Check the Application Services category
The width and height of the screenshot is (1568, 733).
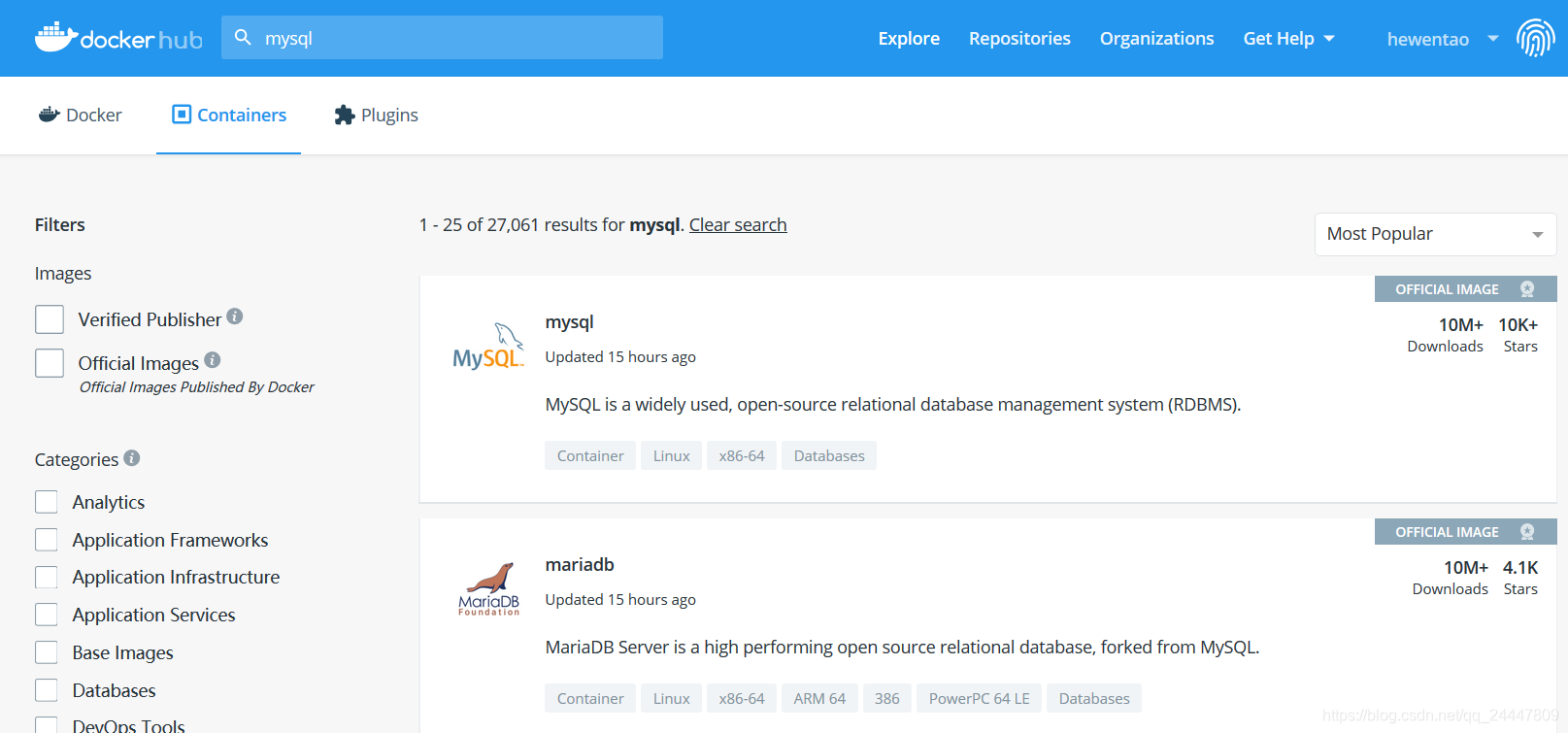pos(47,615)
